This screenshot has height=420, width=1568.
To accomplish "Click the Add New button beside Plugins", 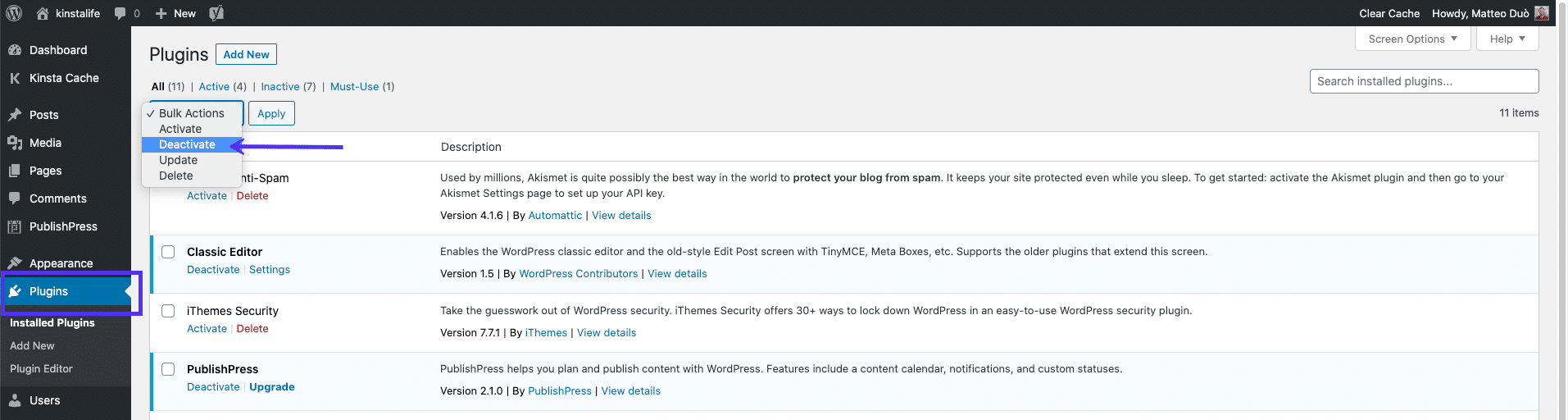I will 246,54.
